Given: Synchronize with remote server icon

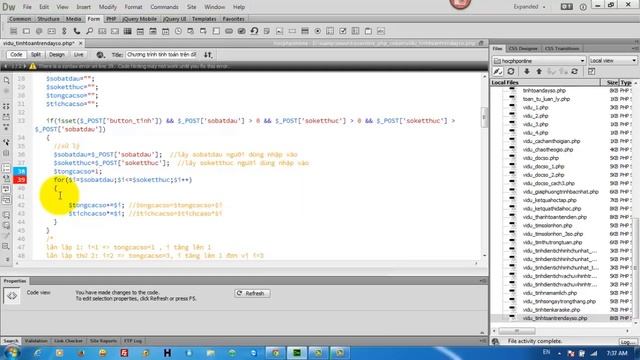Looking at the screenshot, I should point(575,71).
